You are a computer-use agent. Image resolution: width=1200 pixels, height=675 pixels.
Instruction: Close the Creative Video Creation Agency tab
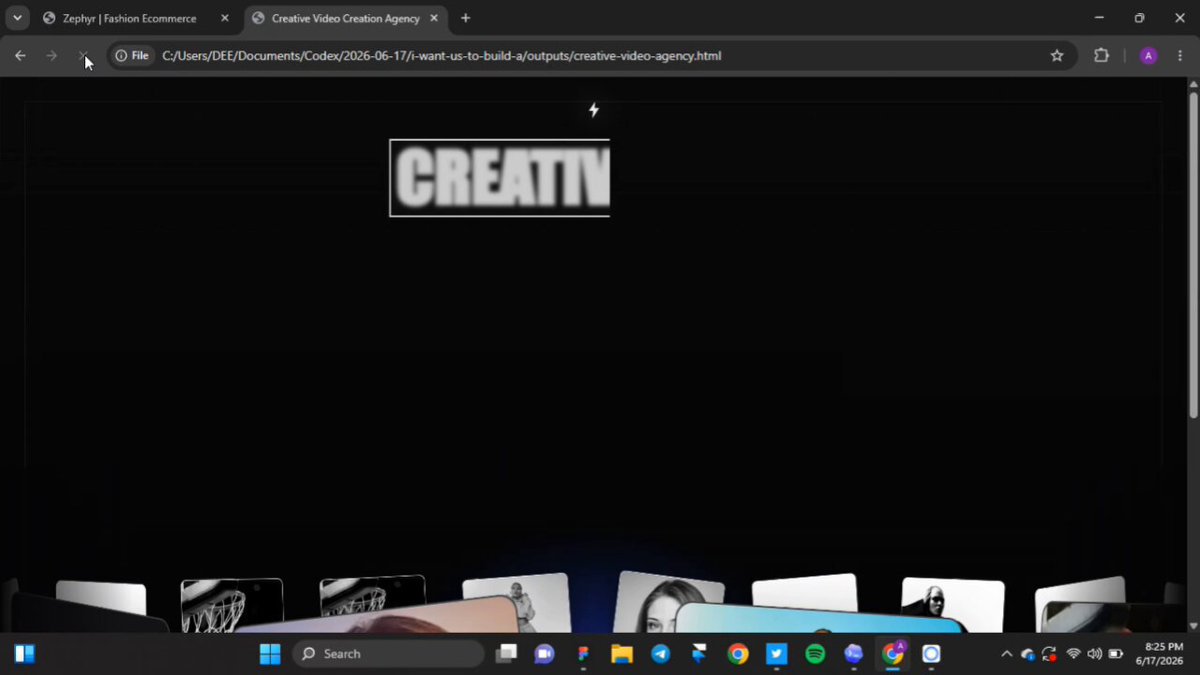coord(434,18)
